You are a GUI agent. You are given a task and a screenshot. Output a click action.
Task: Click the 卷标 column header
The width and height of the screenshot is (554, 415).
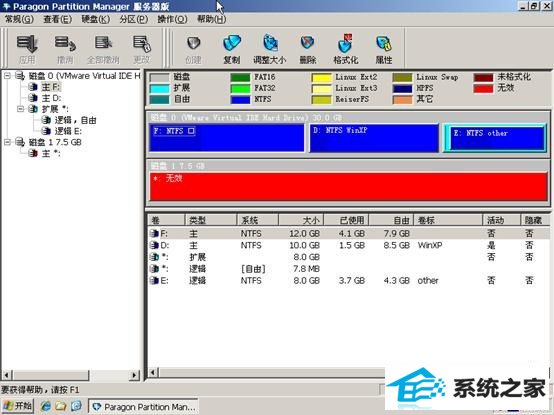click(448, 220)
